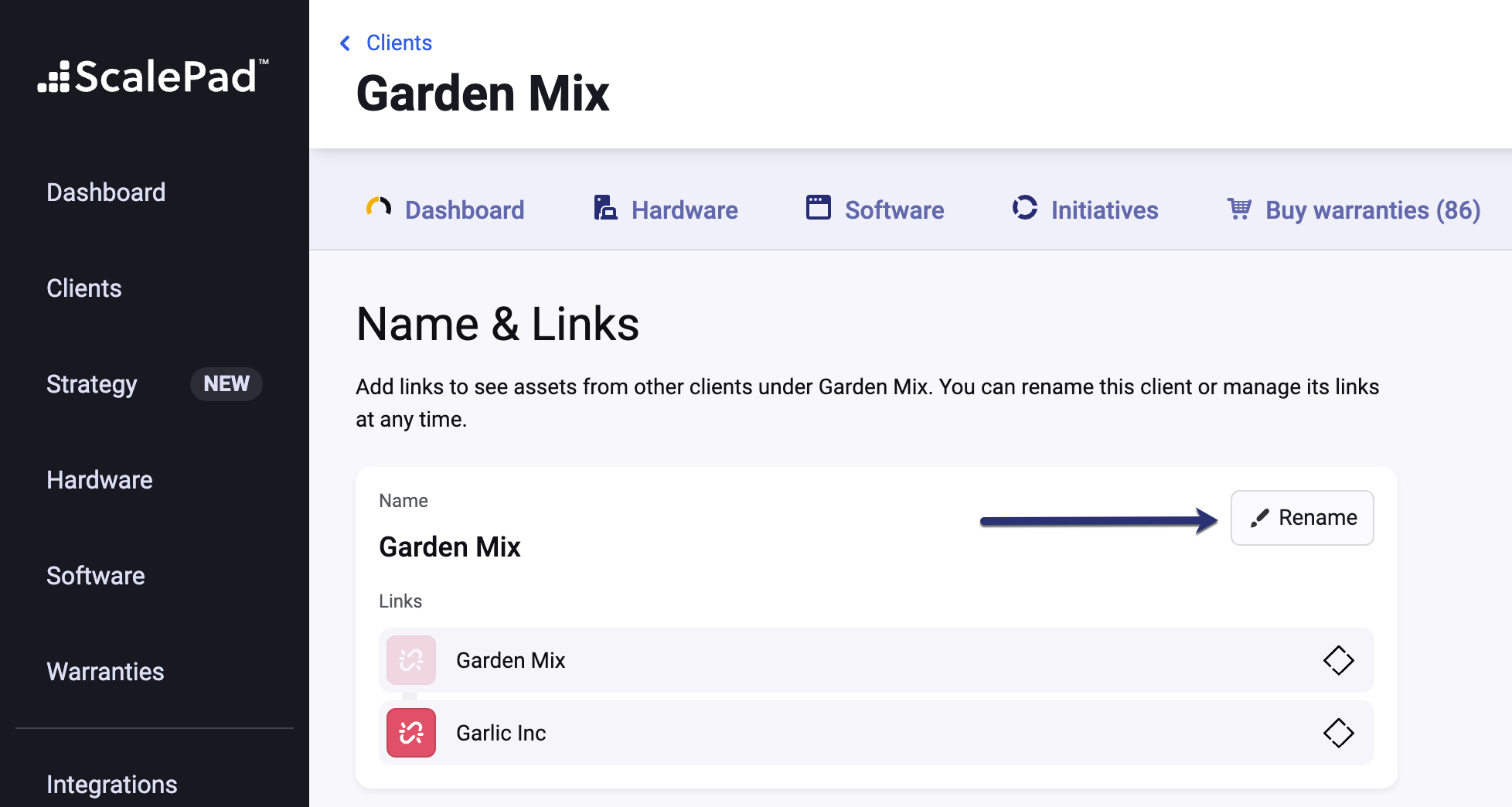
Task: Click the back chevron beside Clients
Action: (x=345, y=43)
